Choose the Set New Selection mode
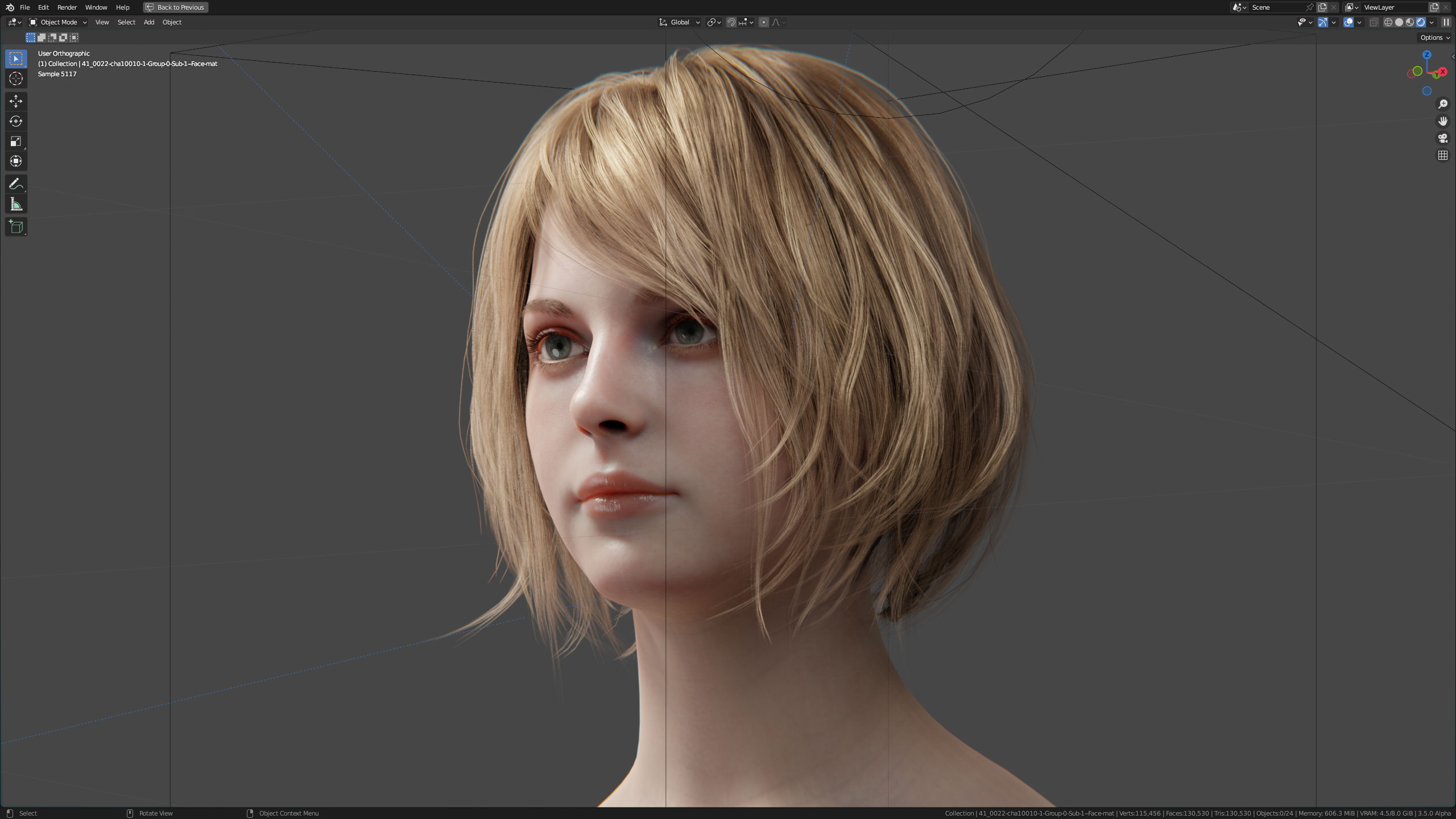 [31, 38]
